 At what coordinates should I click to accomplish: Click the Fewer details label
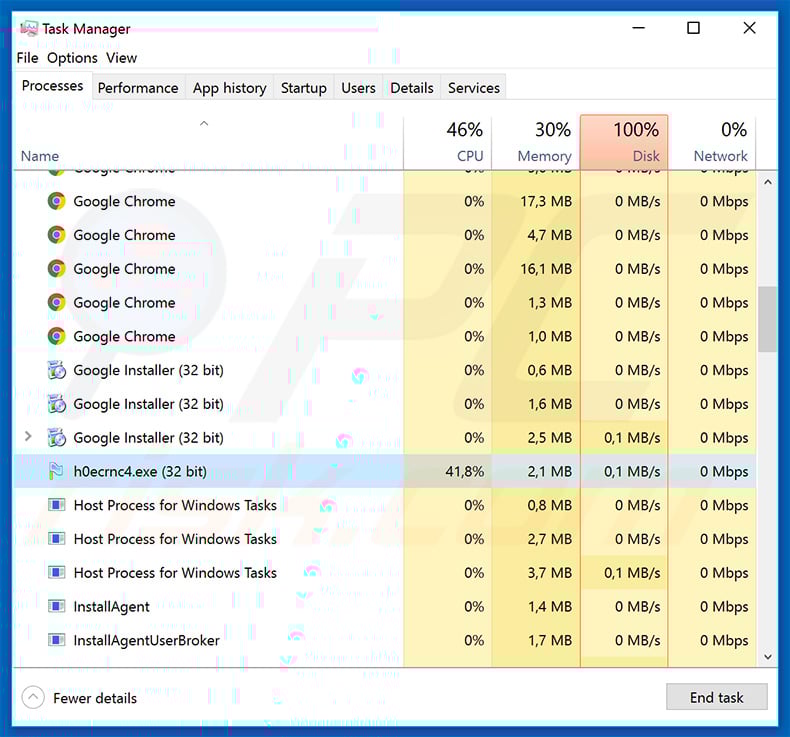coord(95,698)
